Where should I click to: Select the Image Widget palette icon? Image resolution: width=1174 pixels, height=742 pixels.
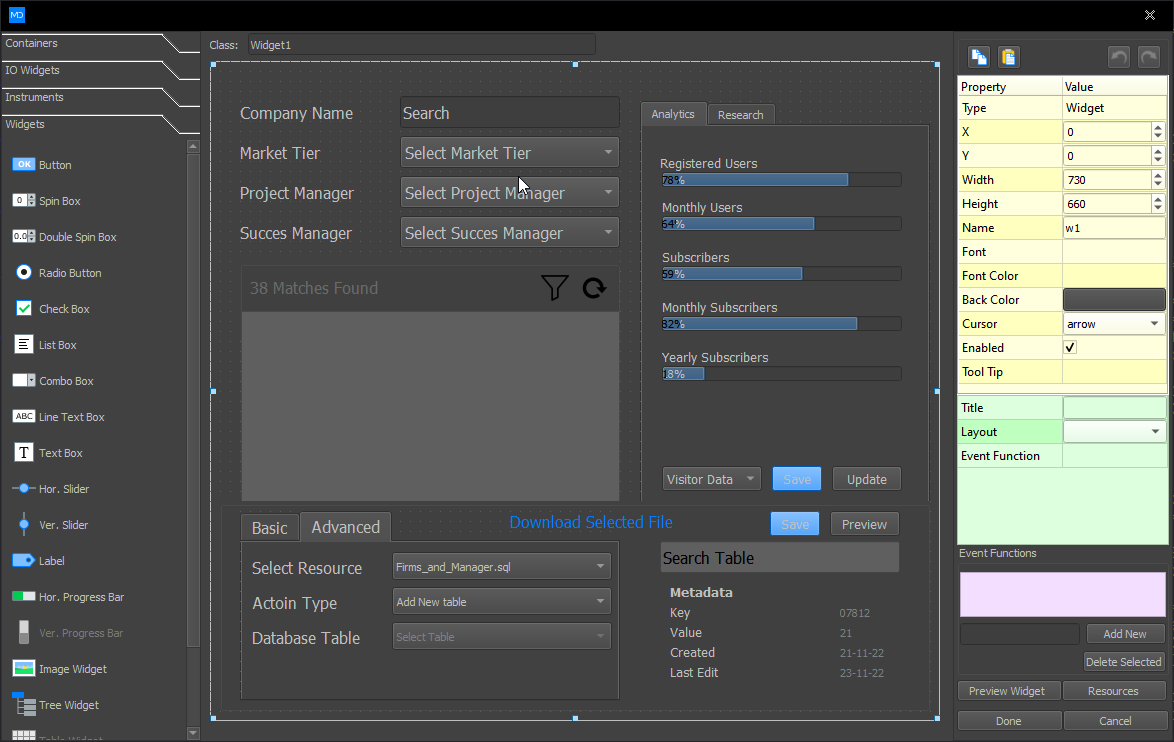pyautogui.click(x=23, y=668)
